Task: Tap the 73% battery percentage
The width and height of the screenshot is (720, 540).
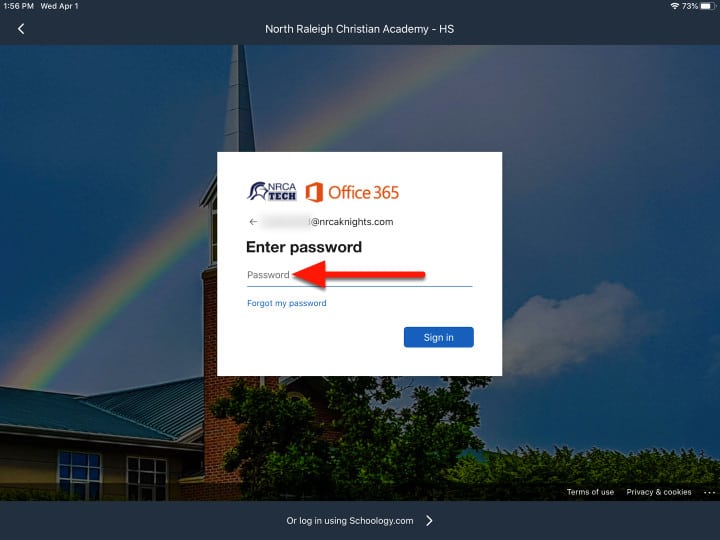Action: [690, 6]
